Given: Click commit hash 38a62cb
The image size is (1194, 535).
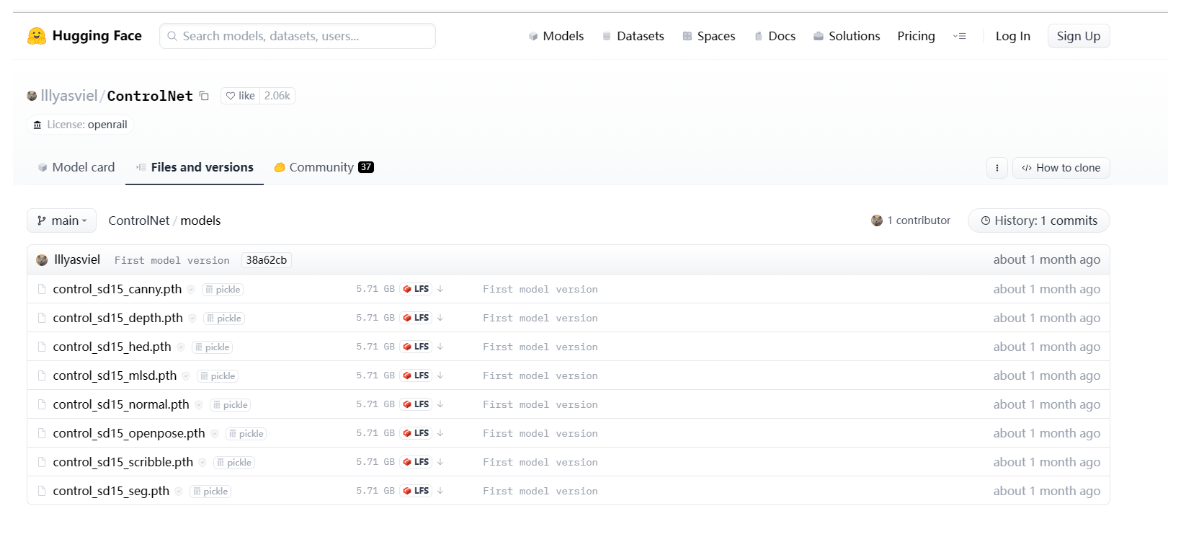Looking at the screenshot, I should pyautogui.click(x=267, y=260).
